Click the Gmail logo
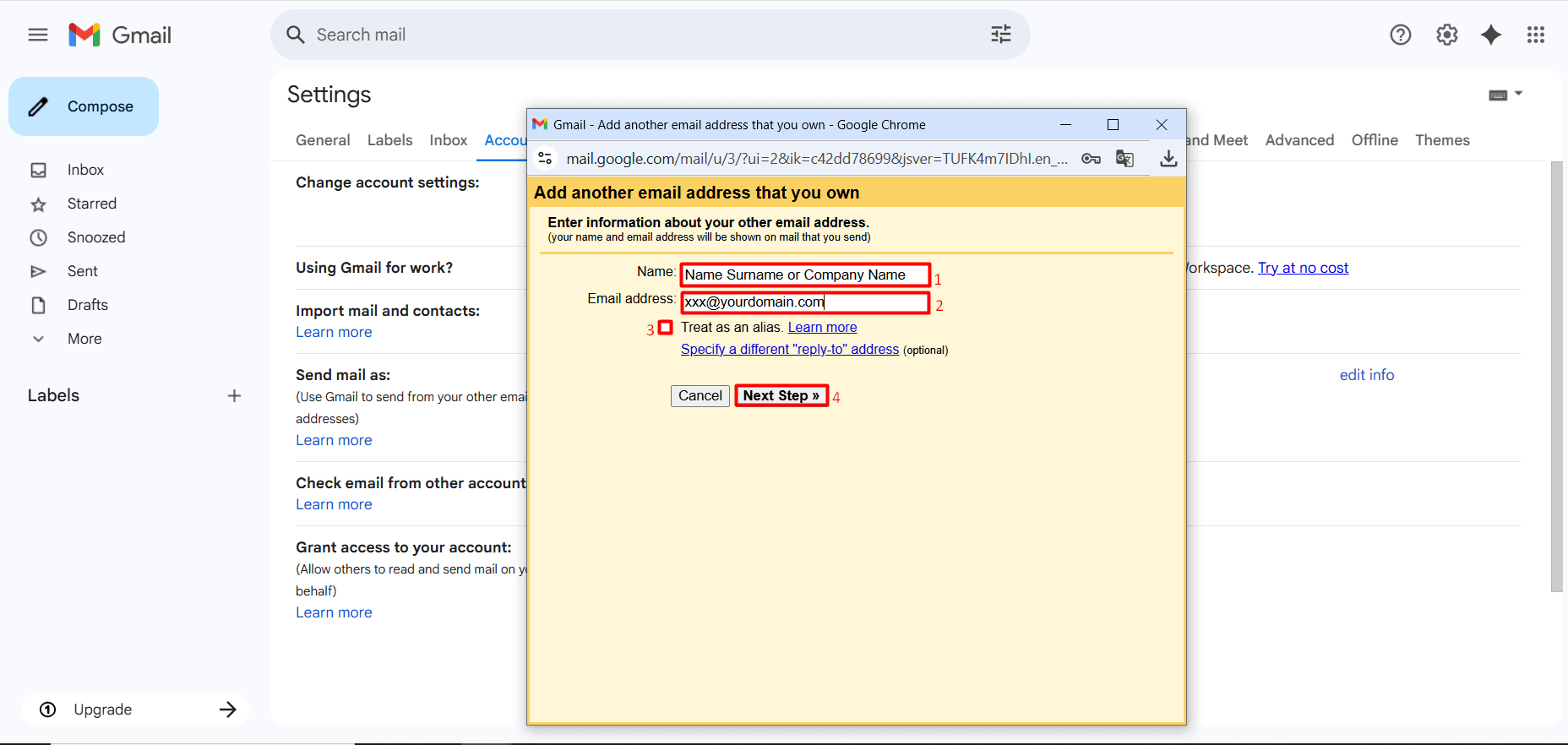 tap(120, 35)
